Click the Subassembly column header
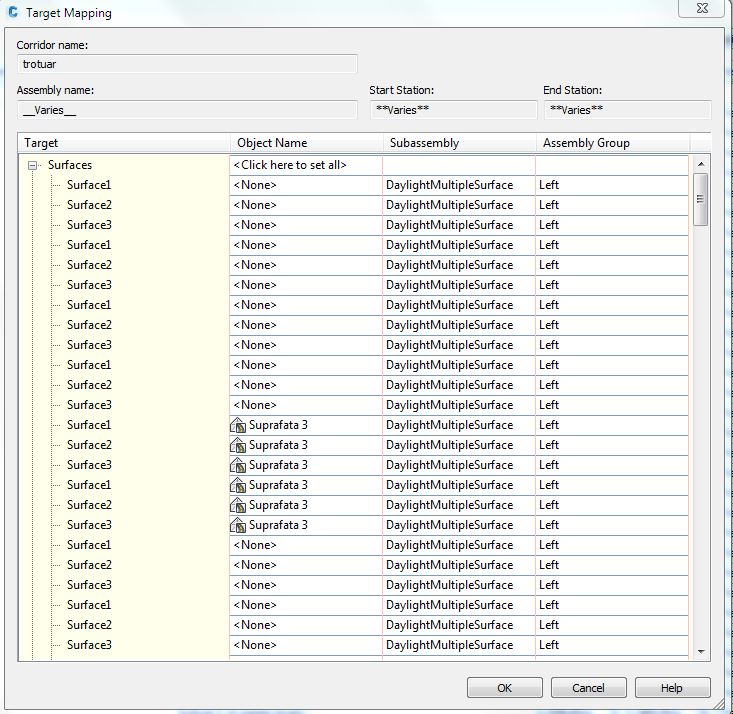The height and width of the screenshot is (714, 733). [460, 143]
